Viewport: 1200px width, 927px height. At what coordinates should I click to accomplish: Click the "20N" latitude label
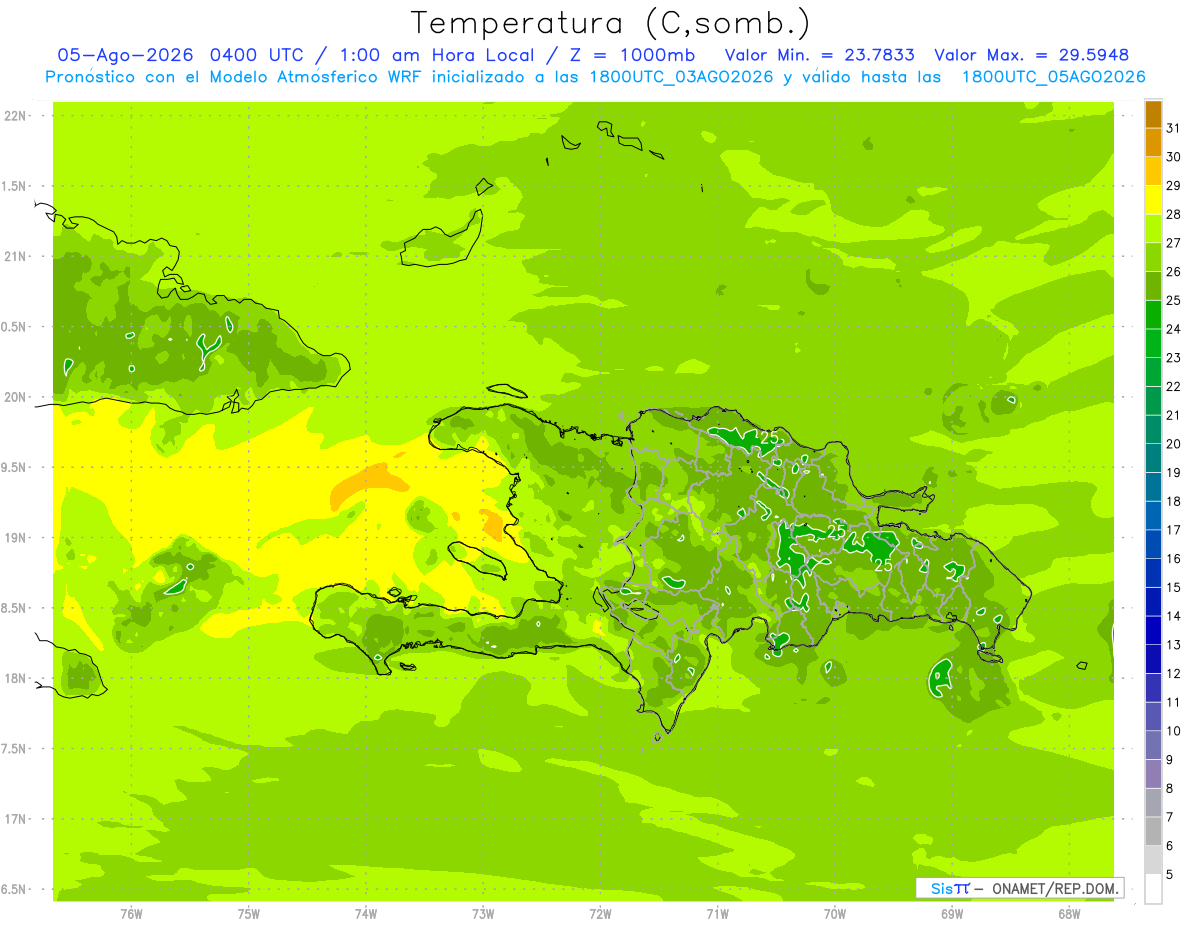pos(16,397)
